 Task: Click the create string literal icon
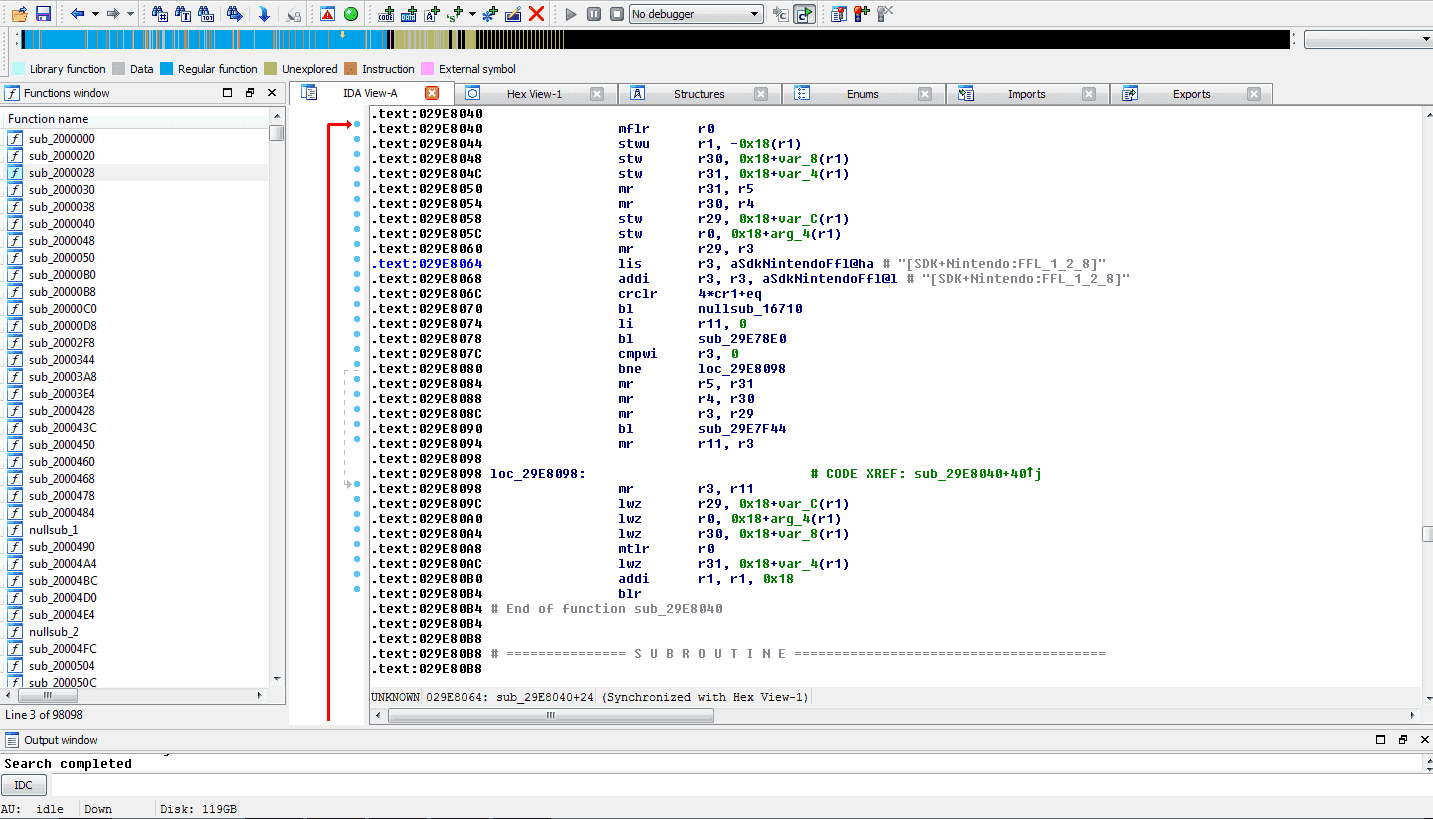tap(433, 14)
